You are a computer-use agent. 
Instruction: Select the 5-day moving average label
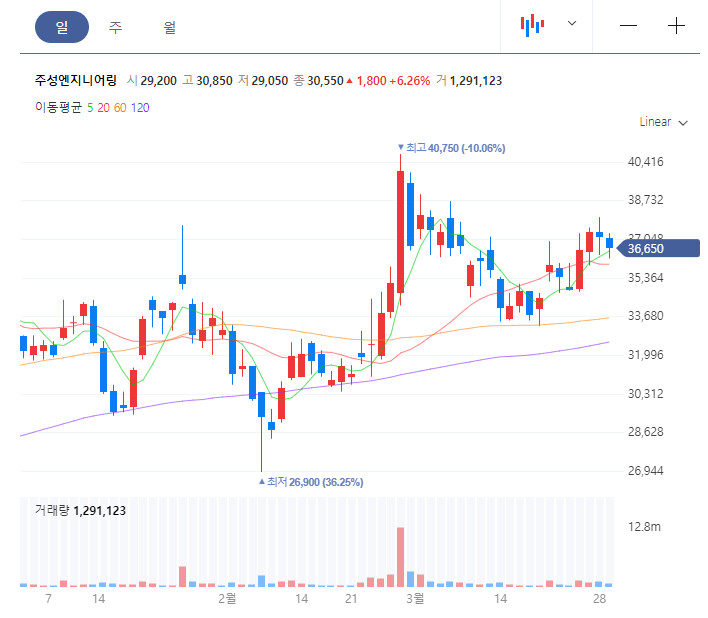[90, 108]
